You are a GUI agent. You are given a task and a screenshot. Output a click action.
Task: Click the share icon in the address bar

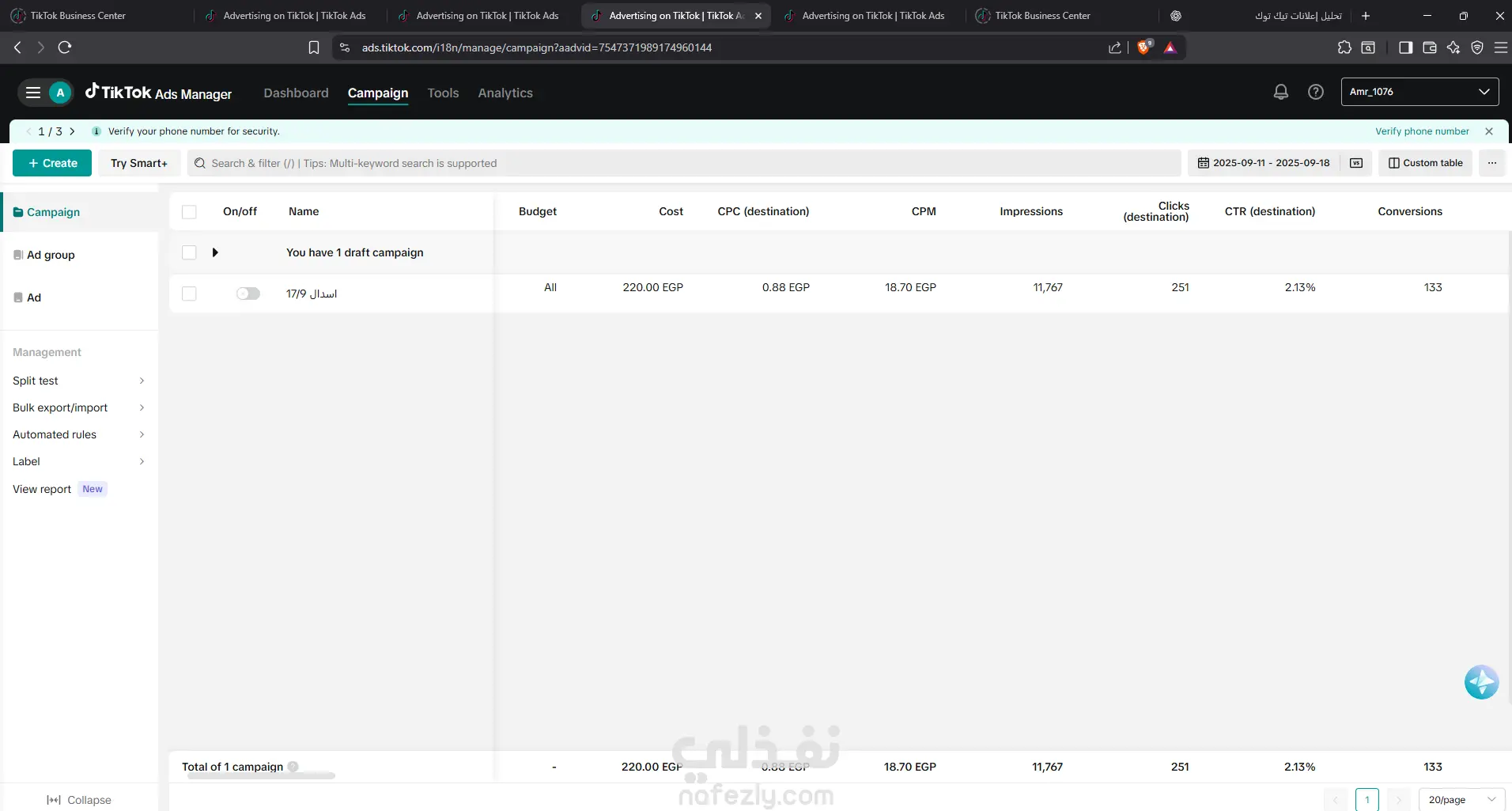pyautogui.click(x=1115, y=47)
